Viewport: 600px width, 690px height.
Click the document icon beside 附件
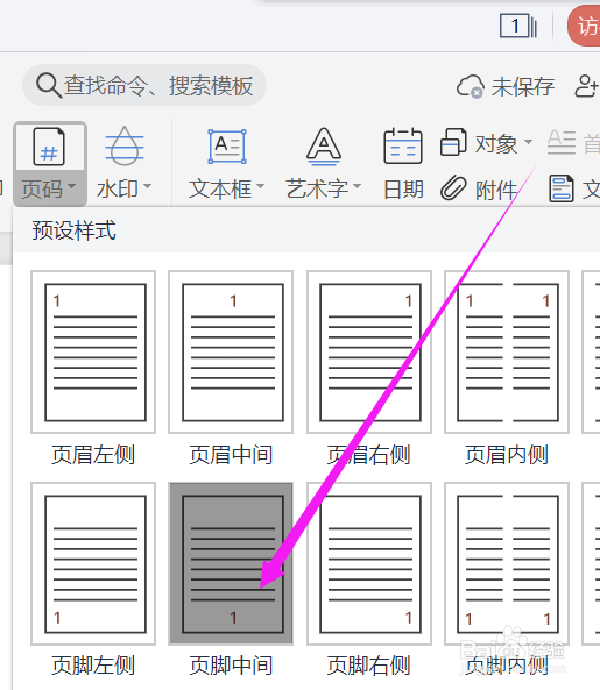click(561, 188)
